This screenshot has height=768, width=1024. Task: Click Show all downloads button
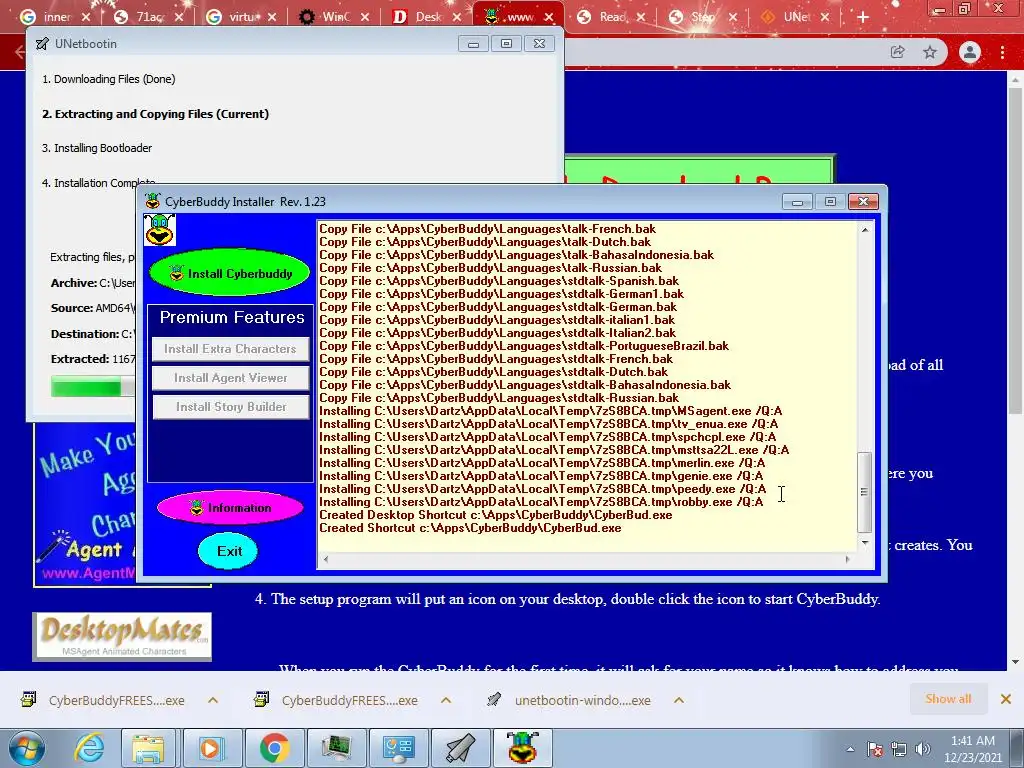coord(948,699)
